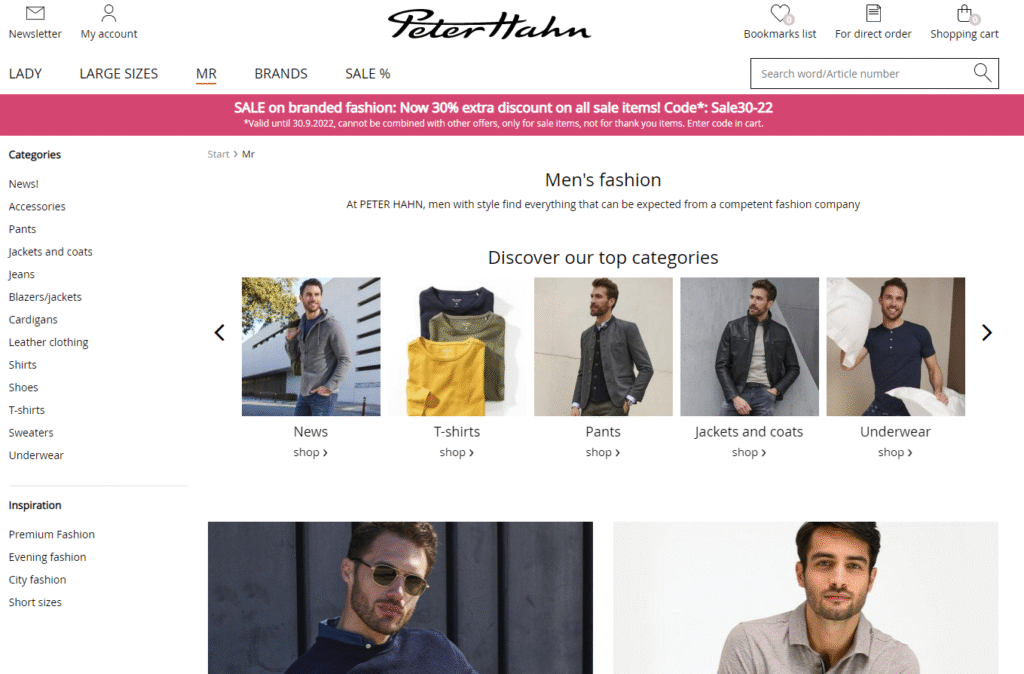Open the Pants category thumbnail

603,347
